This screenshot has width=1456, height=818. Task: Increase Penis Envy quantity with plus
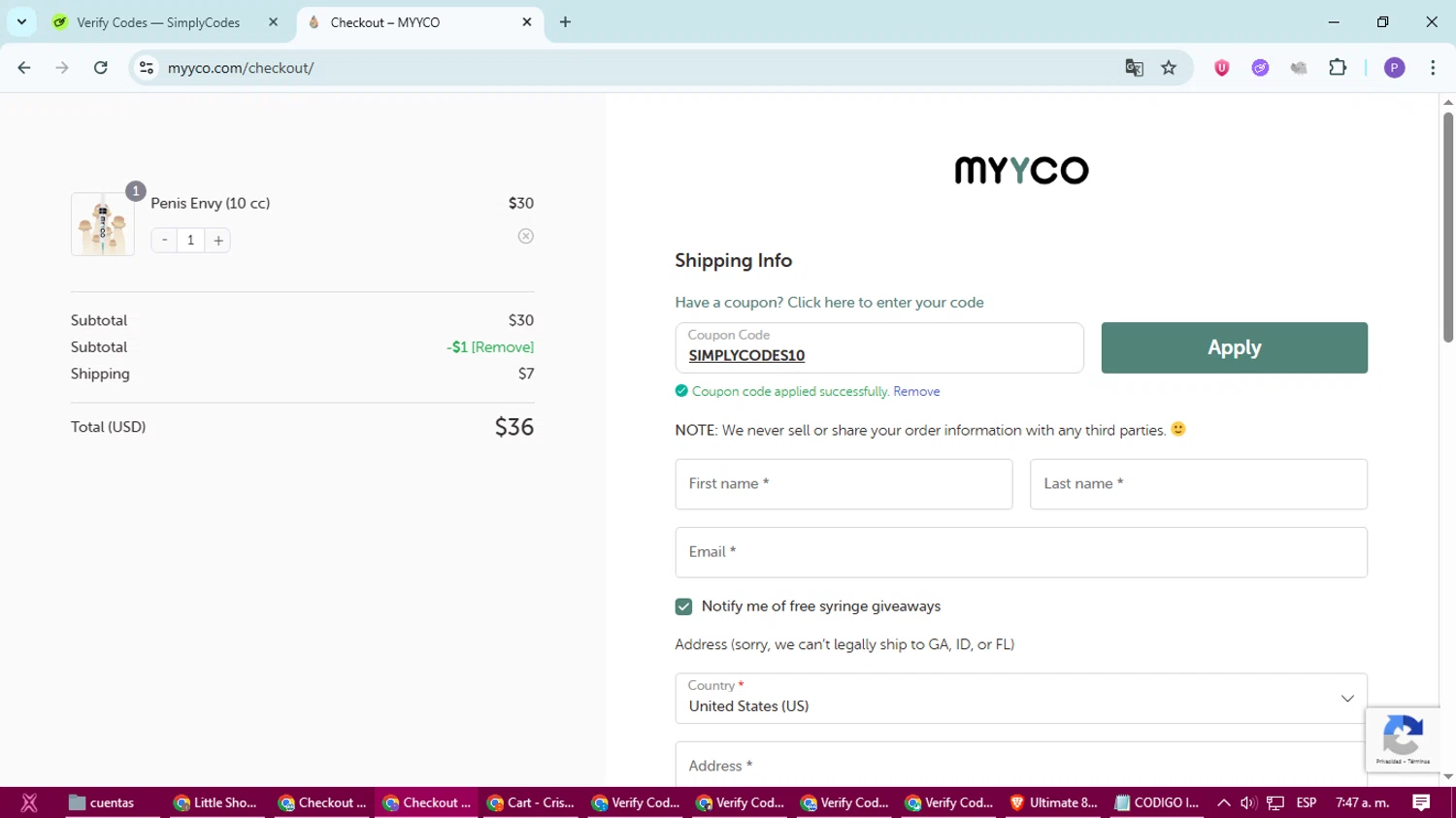[x=218, y=240]
